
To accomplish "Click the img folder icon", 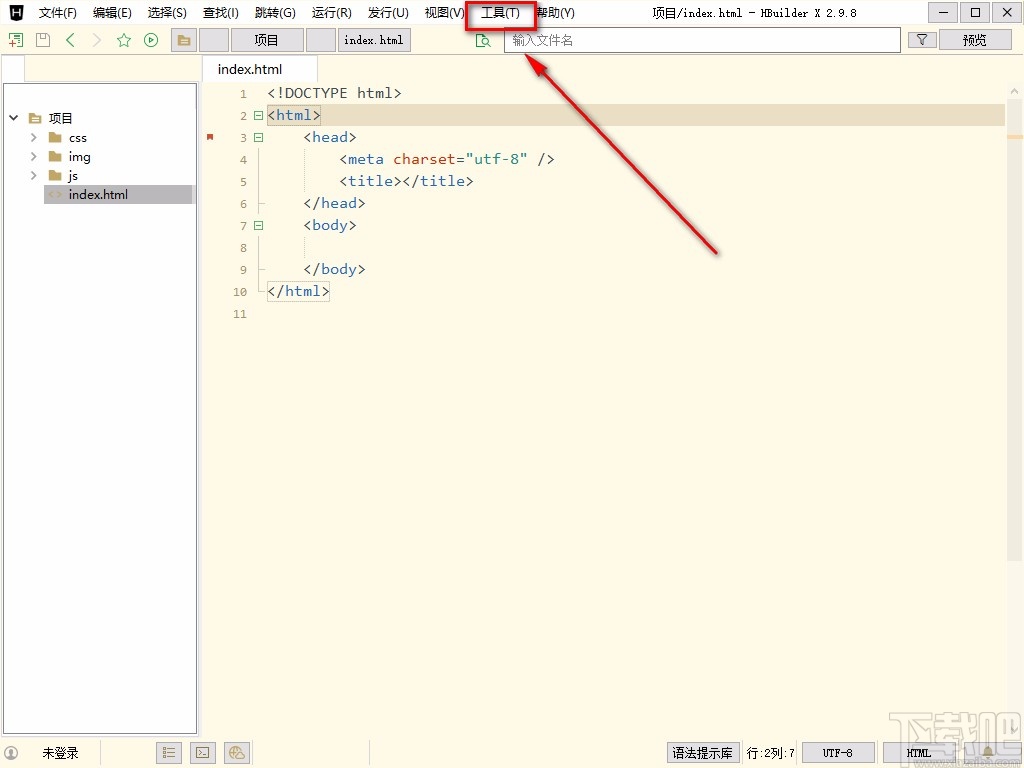I will tap(56, 157).
